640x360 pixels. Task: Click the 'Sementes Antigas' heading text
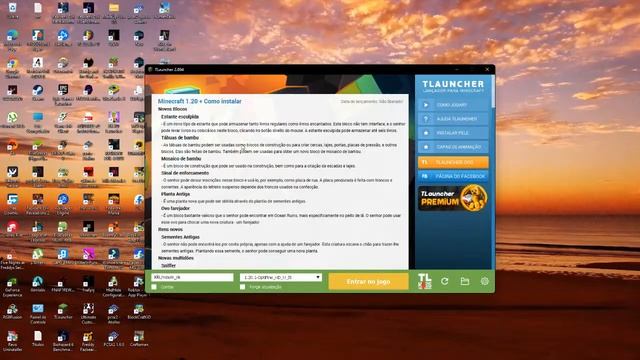pos(180,237)
